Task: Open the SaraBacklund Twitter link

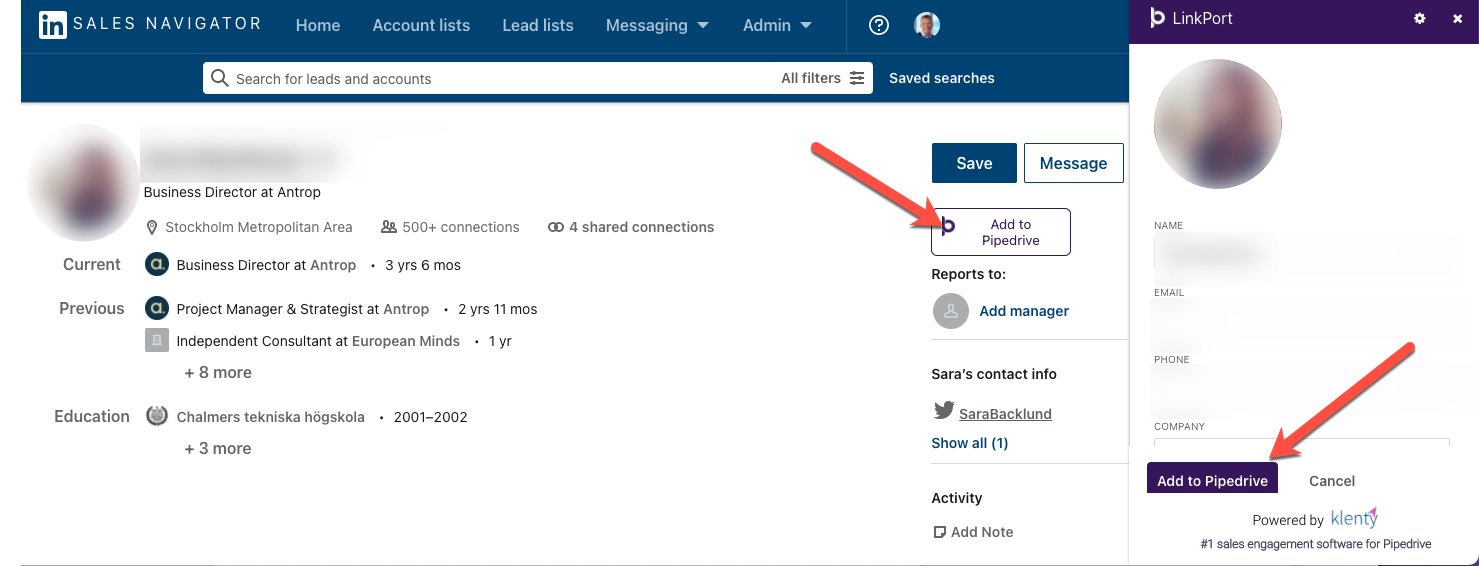Action: 1005,413
